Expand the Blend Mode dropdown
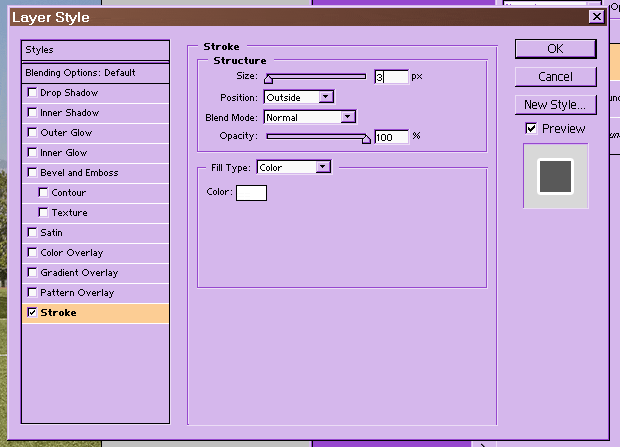This screenshot has height=447, width=620. tap(310, 117)
